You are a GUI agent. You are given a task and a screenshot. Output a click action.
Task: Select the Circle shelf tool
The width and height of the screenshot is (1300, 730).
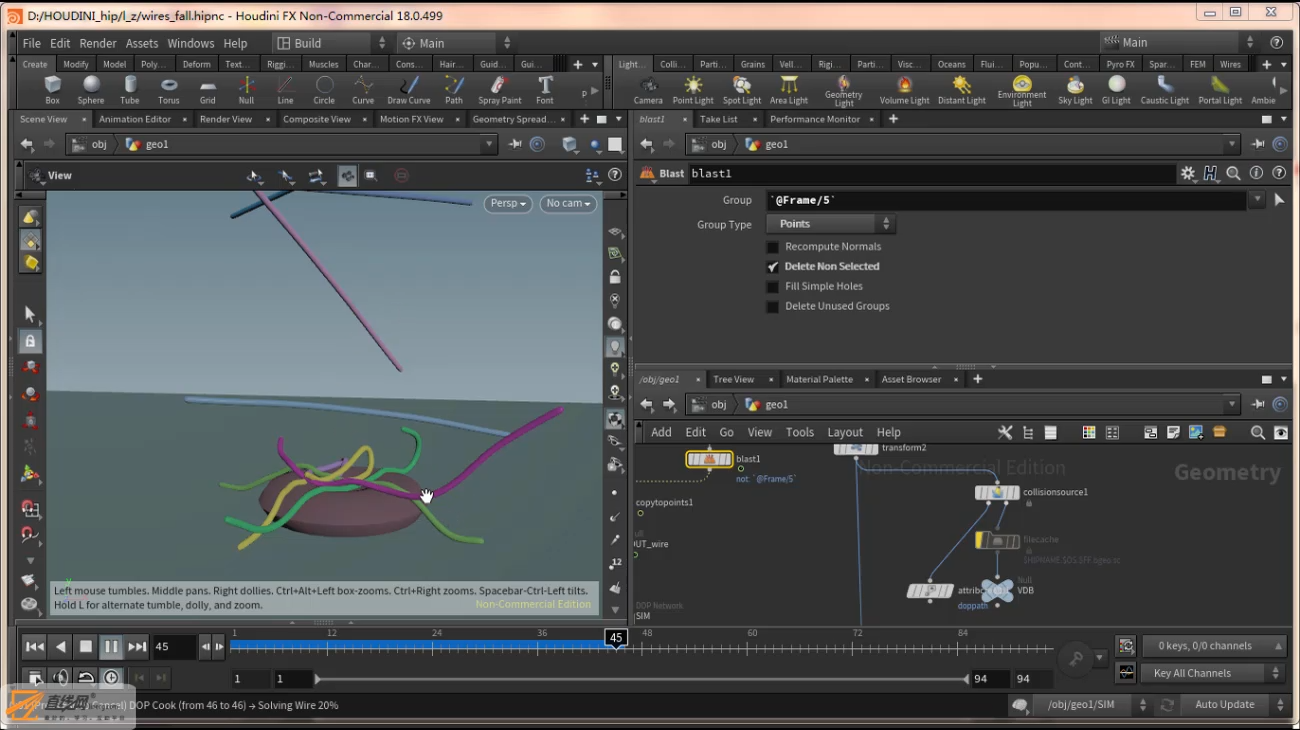tap(324, 89)
